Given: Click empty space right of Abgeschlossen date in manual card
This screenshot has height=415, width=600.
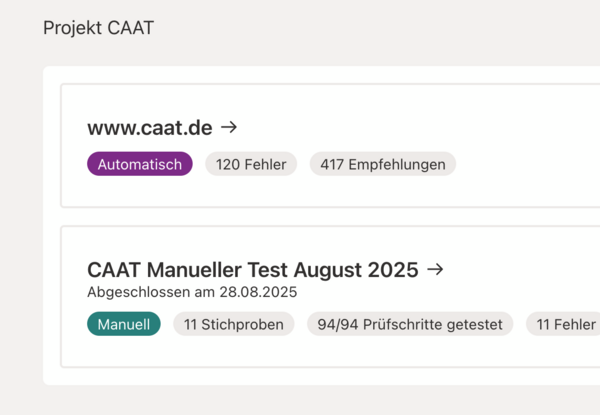Looking at the screenshot, I should point(450,292).
